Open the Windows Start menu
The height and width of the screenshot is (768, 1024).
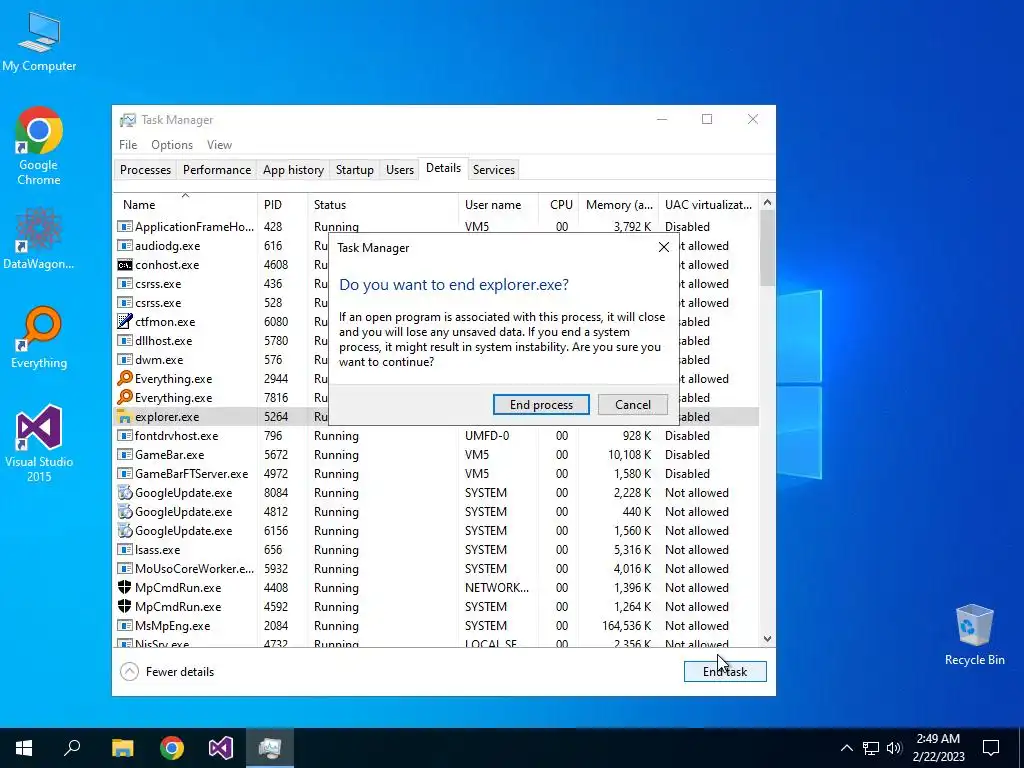[x=24, y=748]
